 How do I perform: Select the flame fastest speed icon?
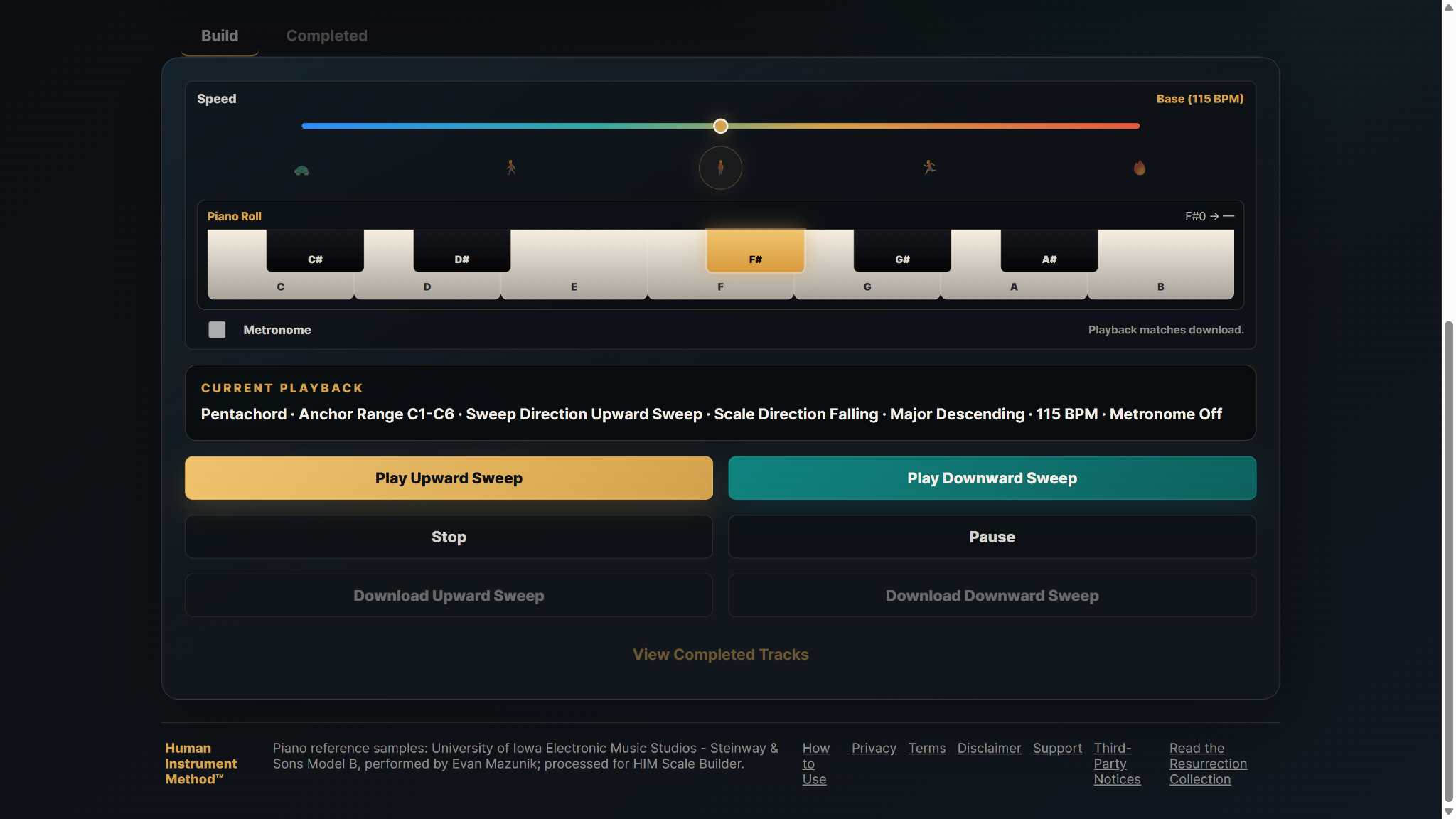[x=1140, y=168]
